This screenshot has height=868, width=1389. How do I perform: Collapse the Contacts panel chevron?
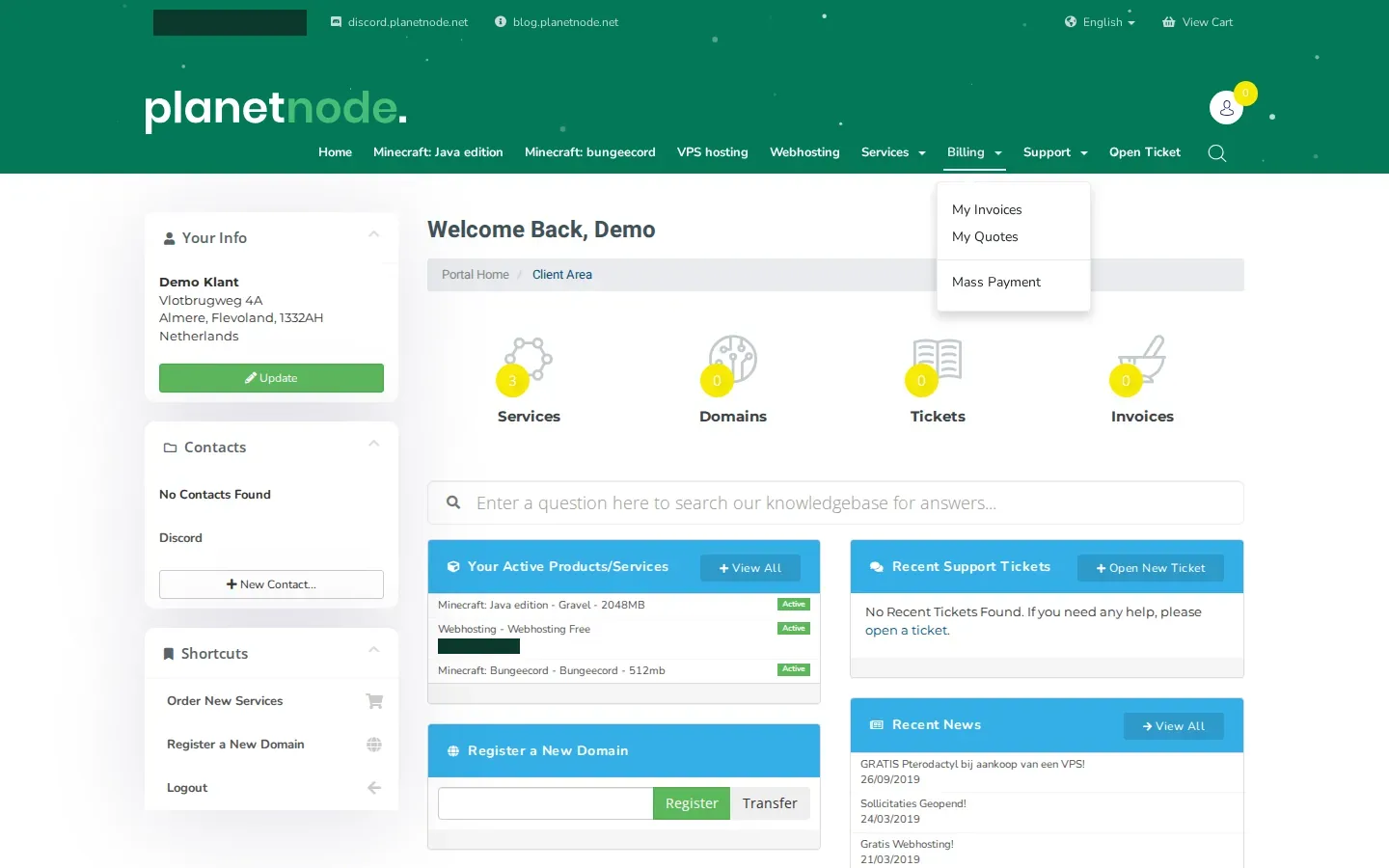(374, 444)
